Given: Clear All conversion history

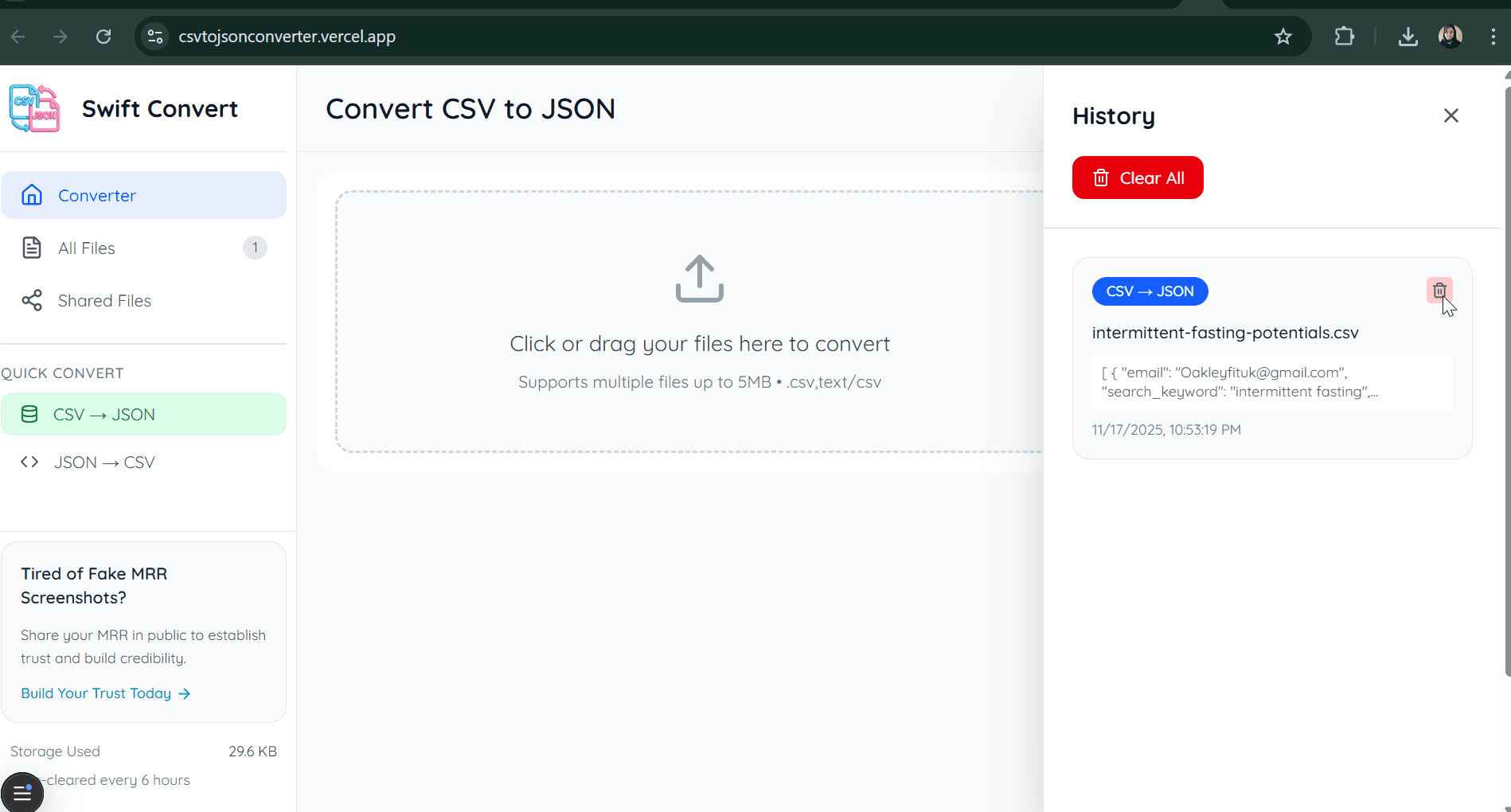Looking at the screenshot, I should pyautogui.click(x=1137, y=178).
